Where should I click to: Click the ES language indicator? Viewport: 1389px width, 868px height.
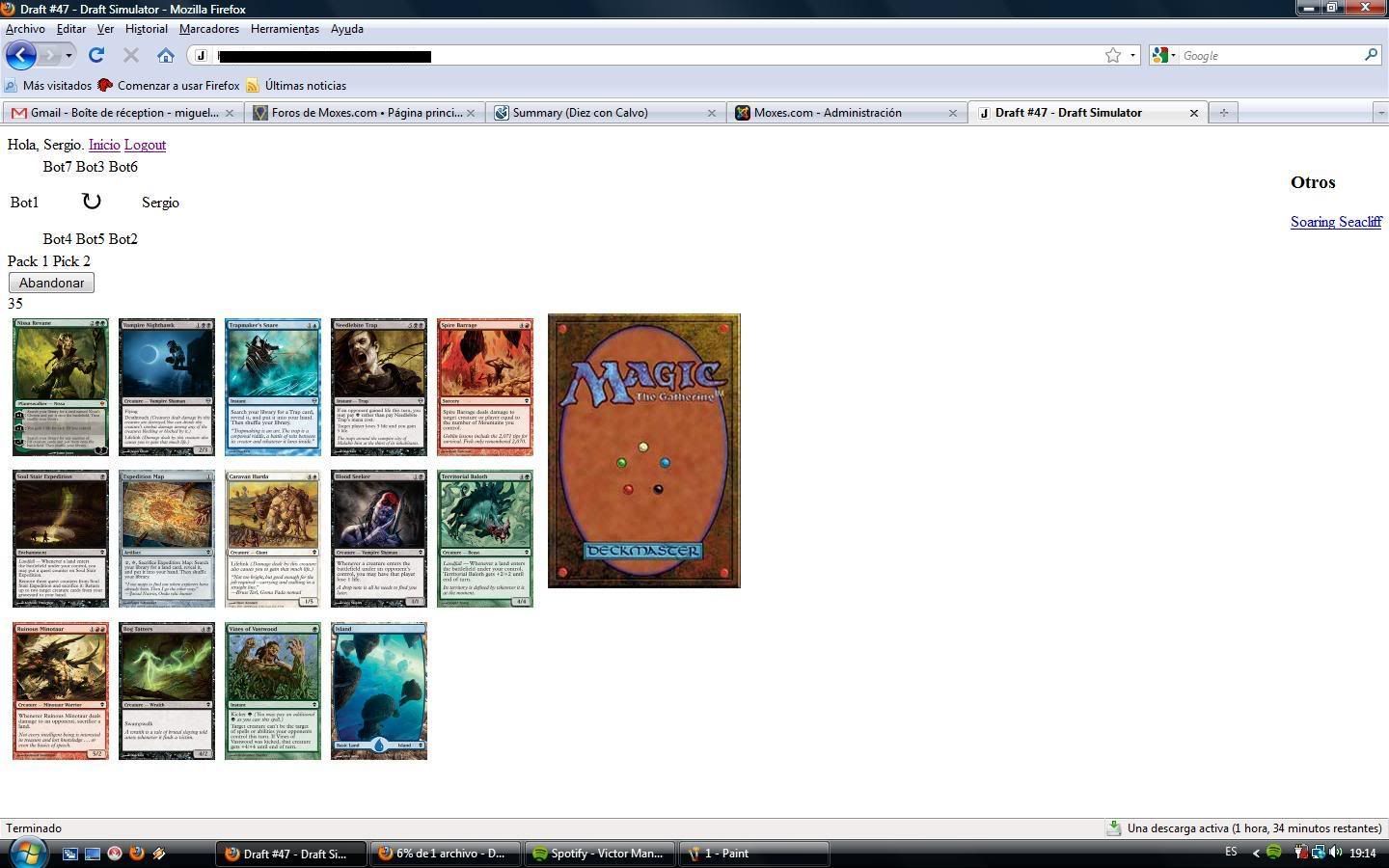(1231, 853)
